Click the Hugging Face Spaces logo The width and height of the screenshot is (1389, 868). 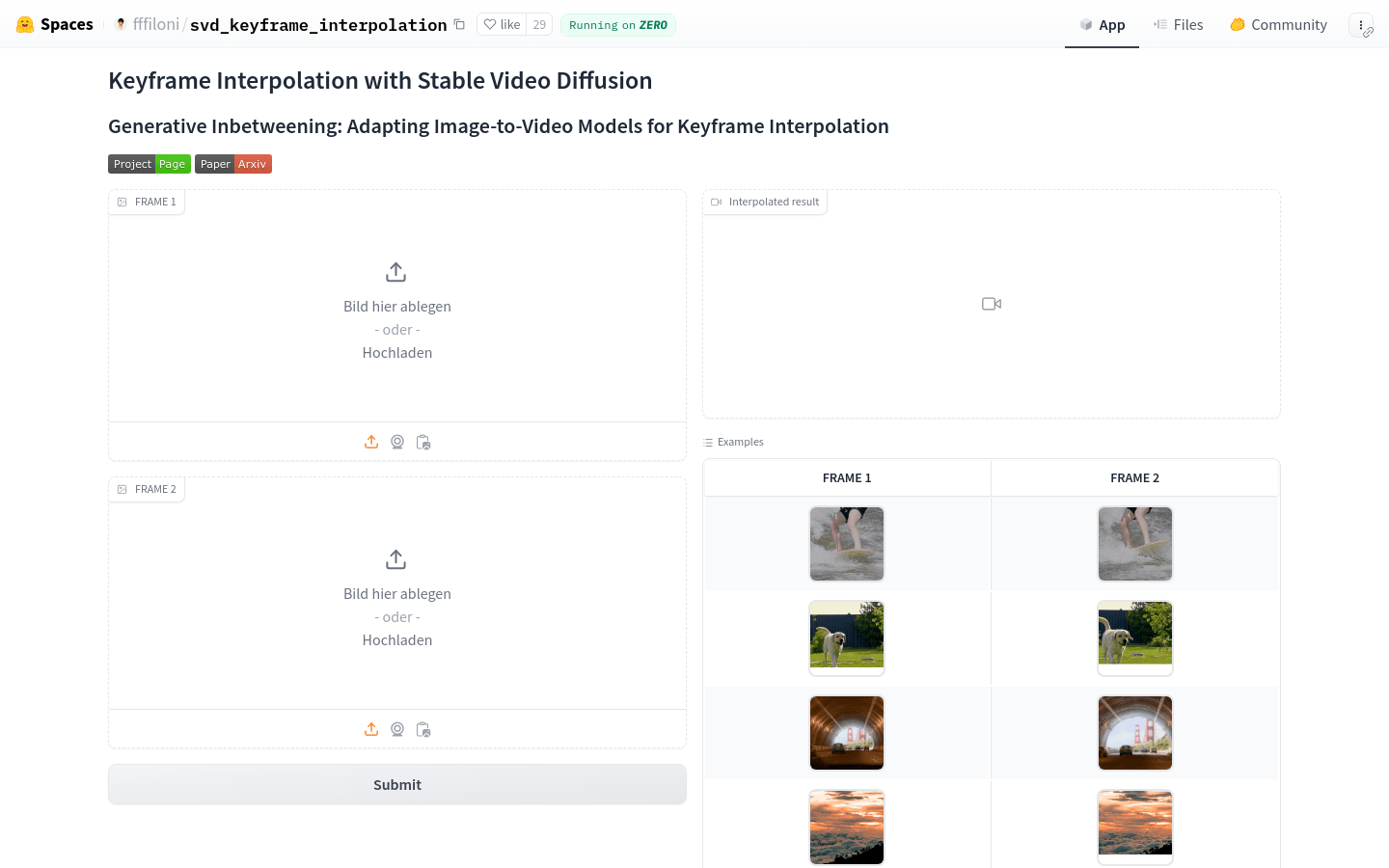pos(55,24)
